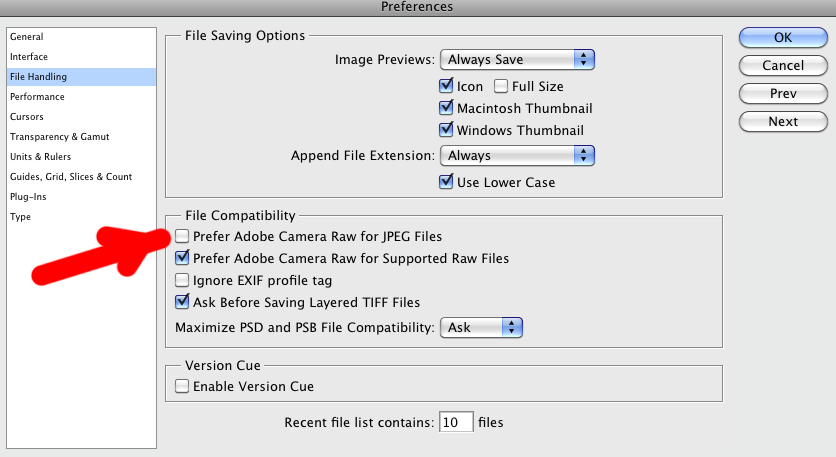The height and width of the screenshot is (457, 836).
Task: Enable Prefer Adobe Camera Raw for JPEG Files
Action: [x=182, y=236]
